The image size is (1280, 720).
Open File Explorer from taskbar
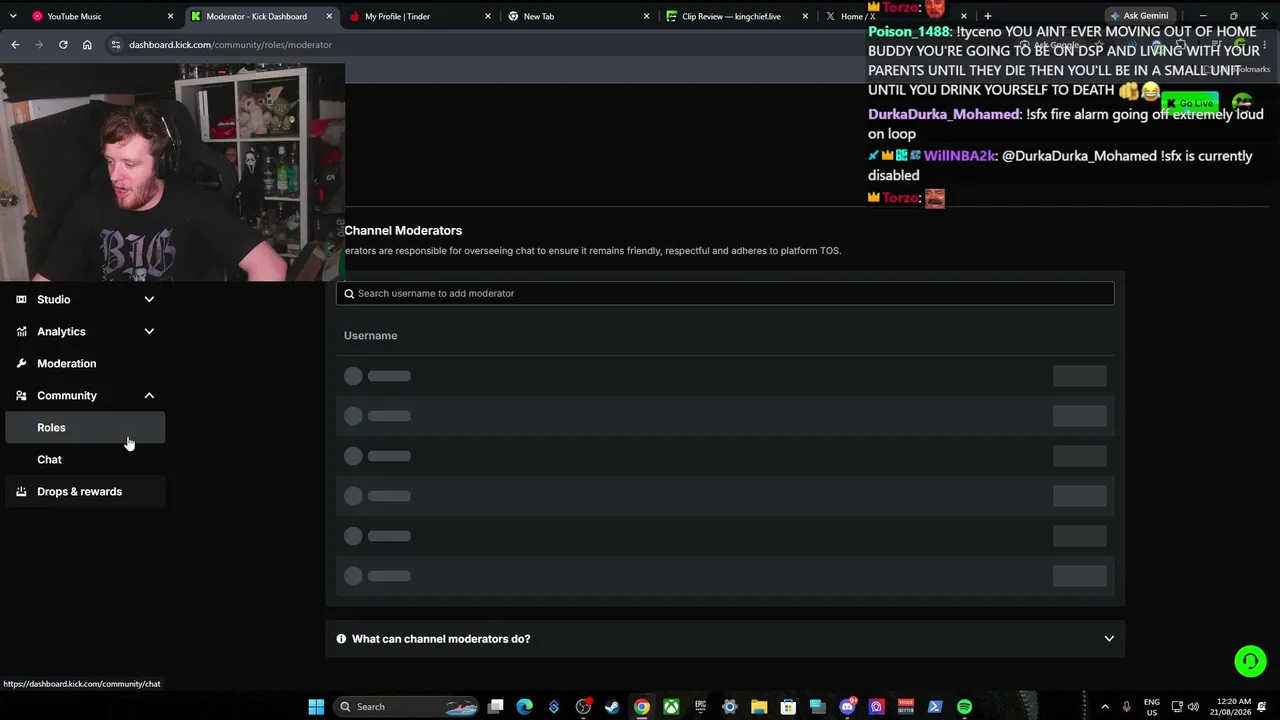click(759, 707)
